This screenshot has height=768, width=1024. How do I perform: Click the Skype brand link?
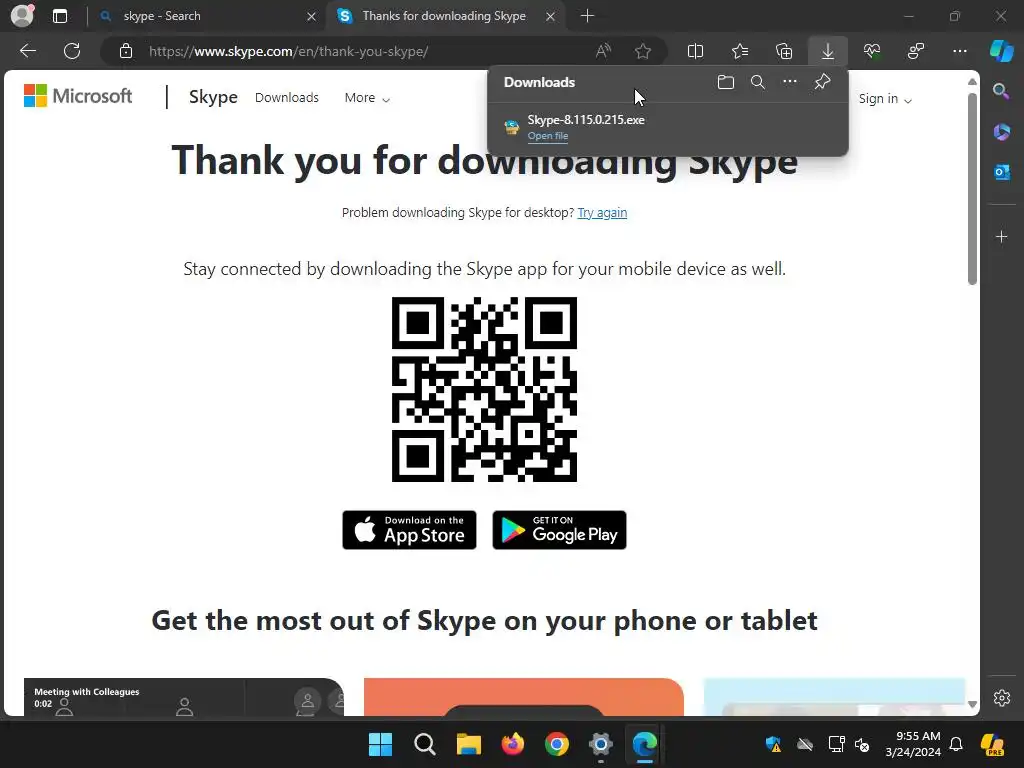pyautogui.click(x=213, y=97)
